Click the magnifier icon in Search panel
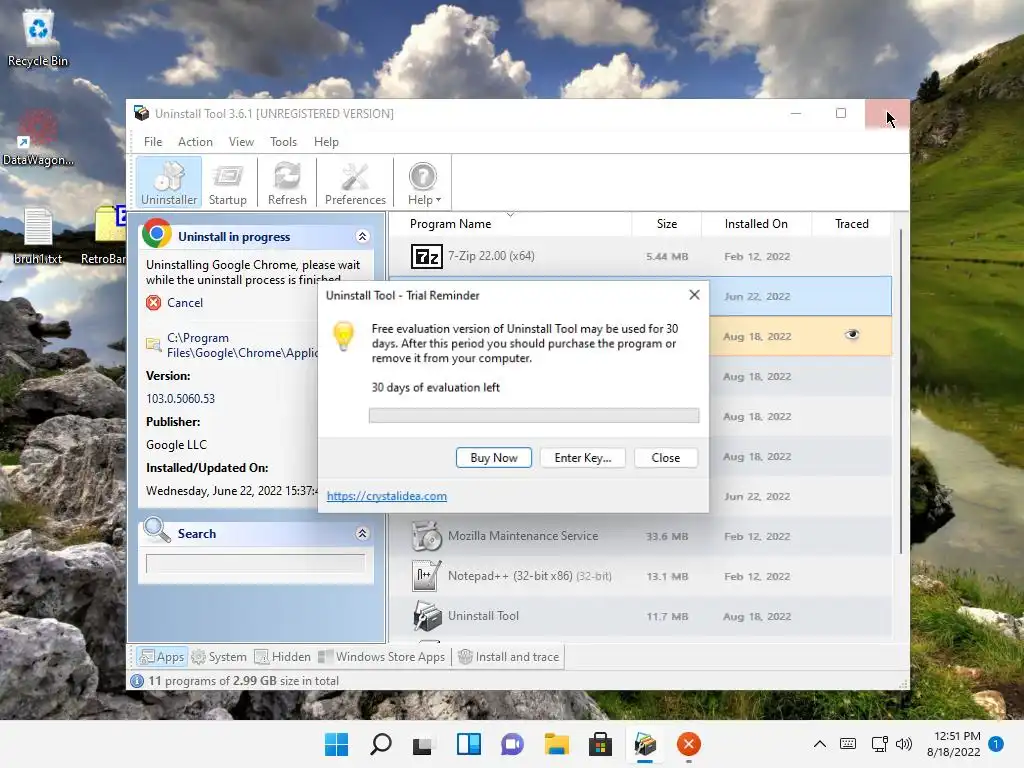This screenshot has height=768, width=1024. pyautogui.click(x=157, y=530)
